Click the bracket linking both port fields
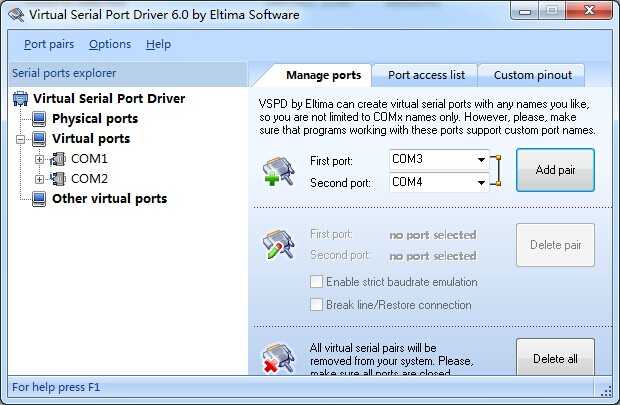Viewport: 620px width, 405px height. [x=497, y=170]
